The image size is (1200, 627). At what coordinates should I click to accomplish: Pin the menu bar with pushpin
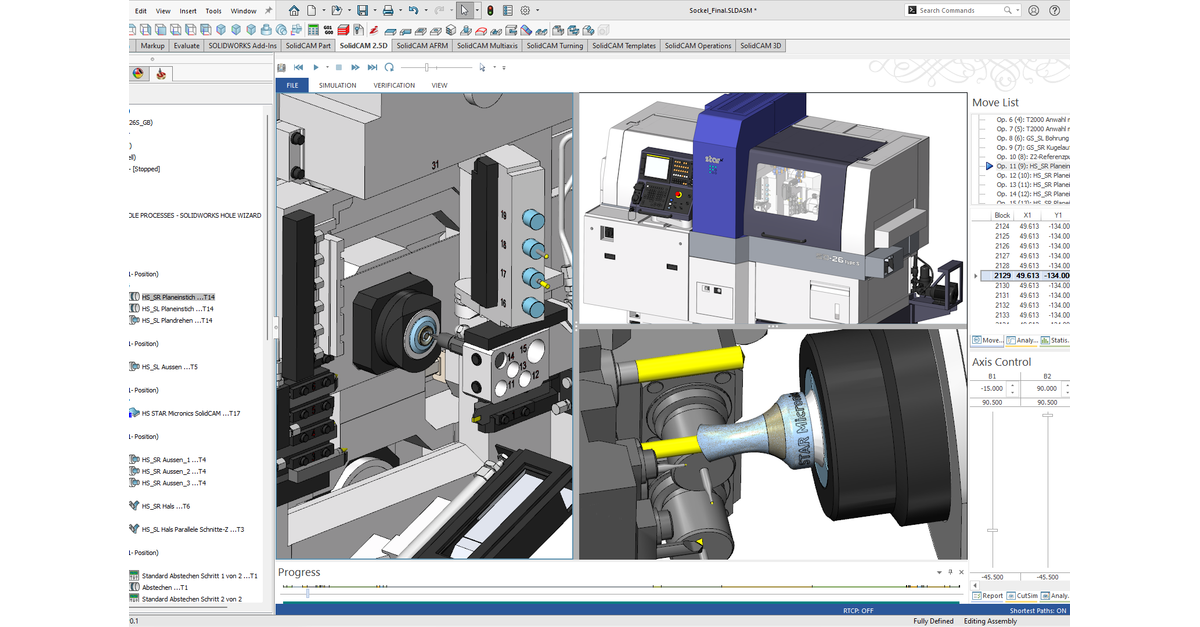[x=269, y=10]
